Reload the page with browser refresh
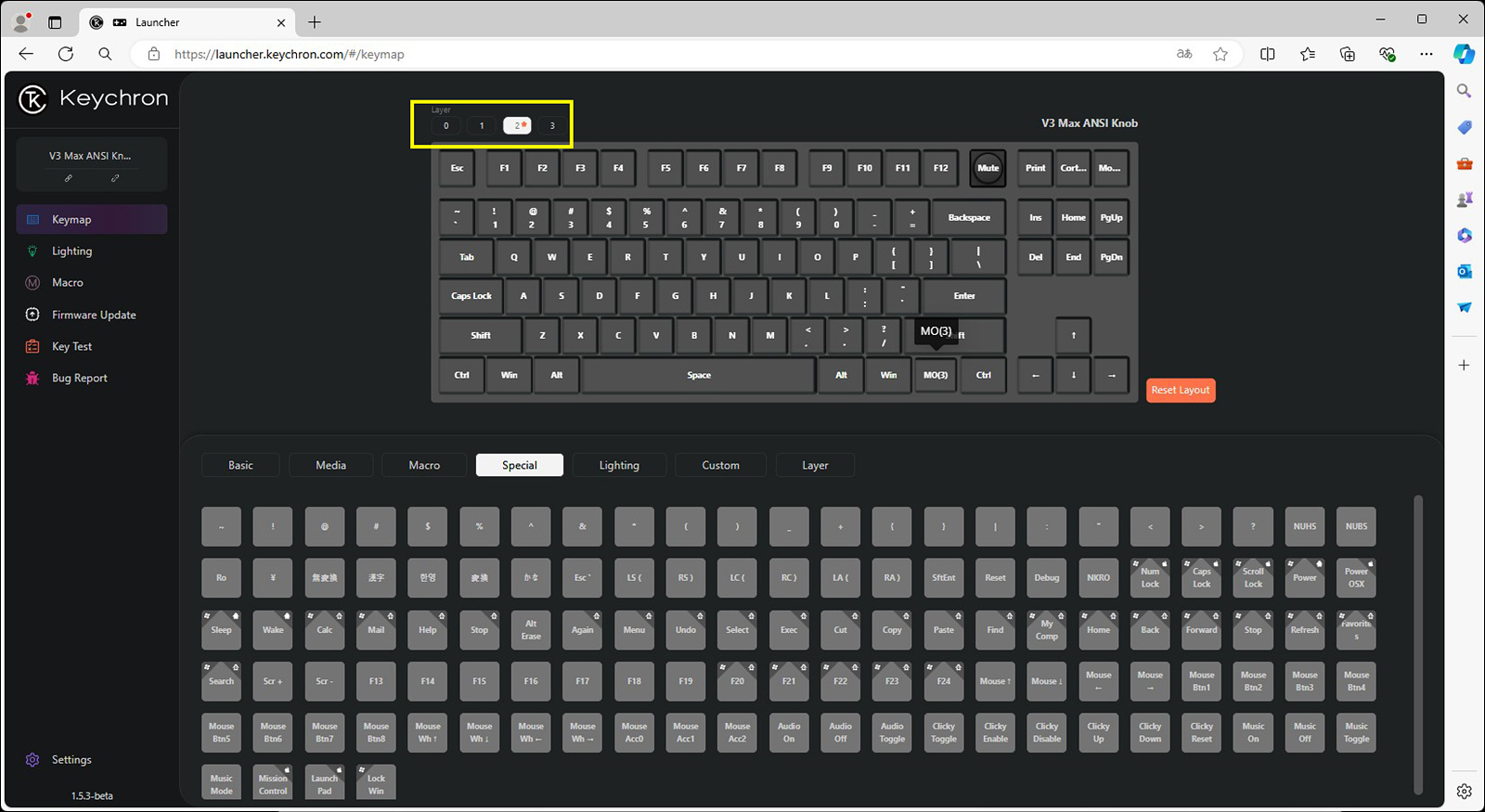Image resolution: width=1485 pixels, height=812 pixels. click(x=66, y=54)
